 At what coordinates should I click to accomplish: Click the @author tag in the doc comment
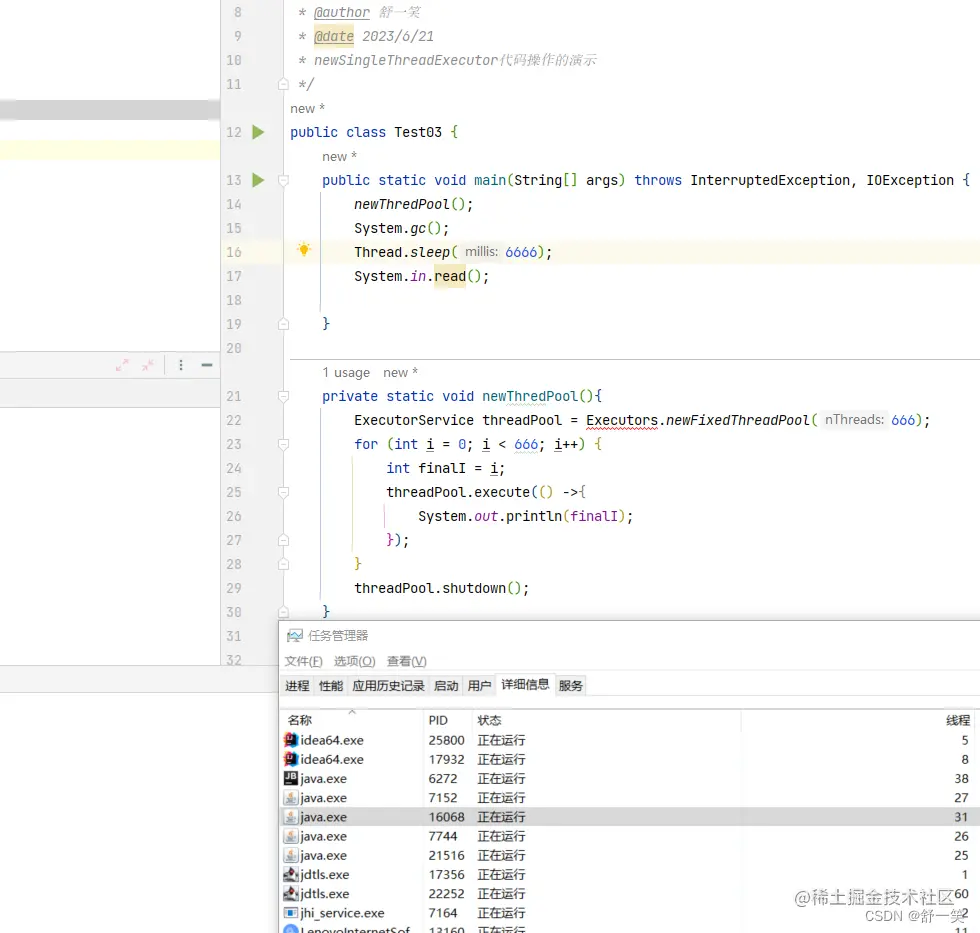341,12
